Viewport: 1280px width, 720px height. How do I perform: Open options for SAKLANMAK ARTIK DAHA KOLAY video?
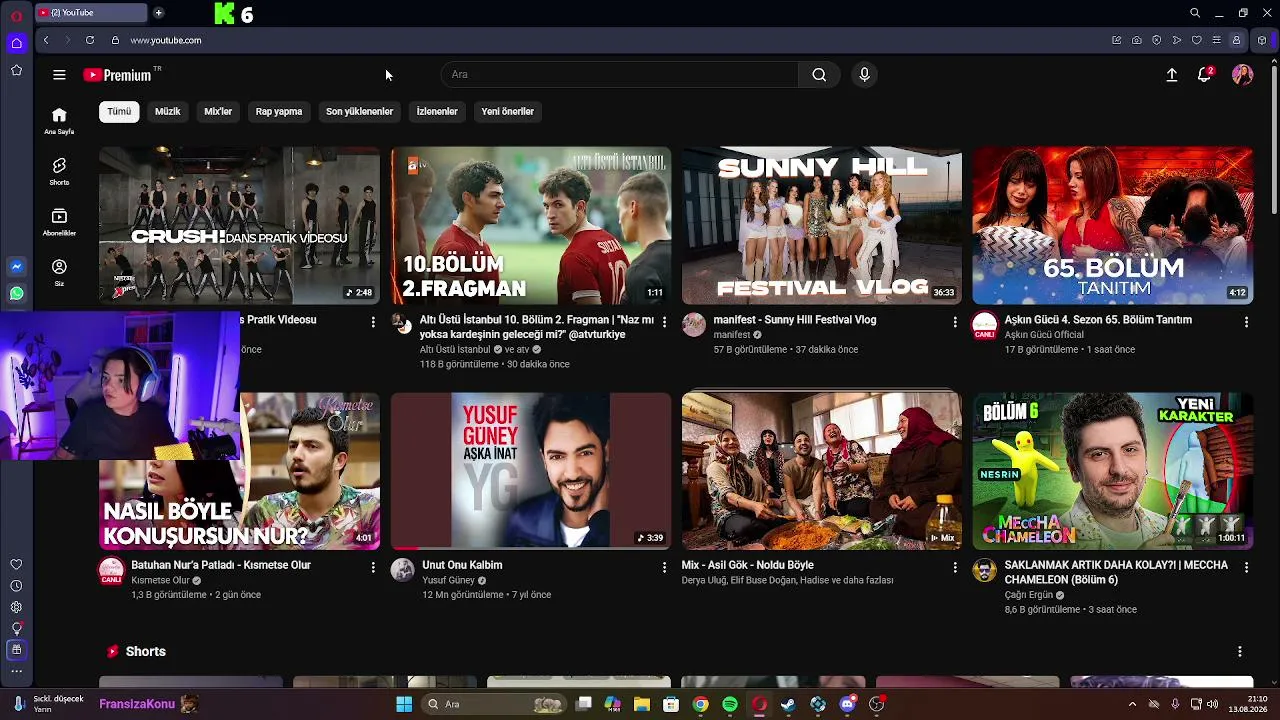coord(1246,567)
